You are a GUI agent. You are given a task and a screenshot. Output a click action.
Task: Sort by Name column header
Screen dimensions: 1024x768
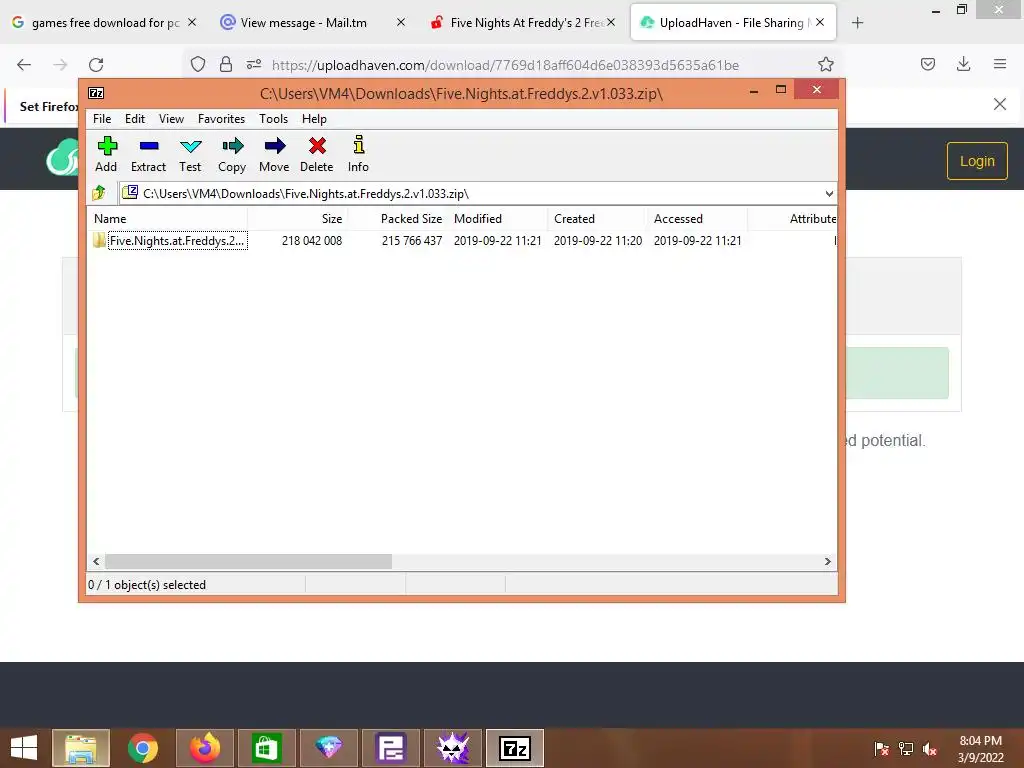point(167,219)
